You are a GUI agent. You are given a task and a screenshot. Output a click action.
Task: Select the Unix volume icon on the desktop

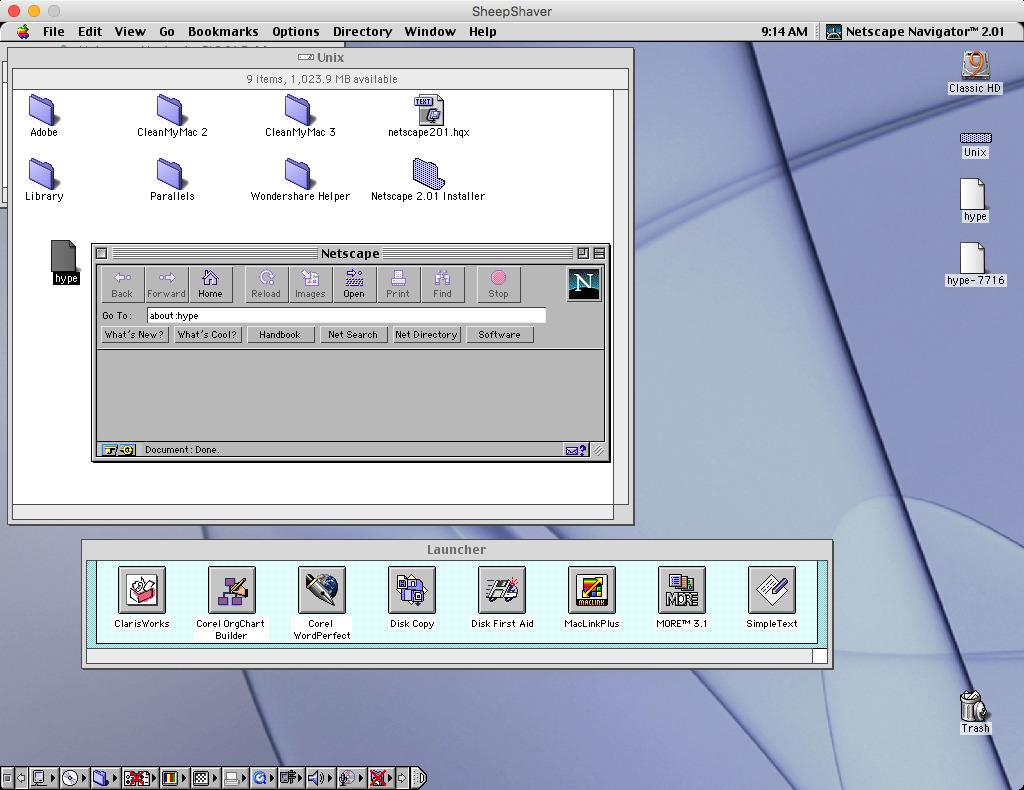click(976, 138)
